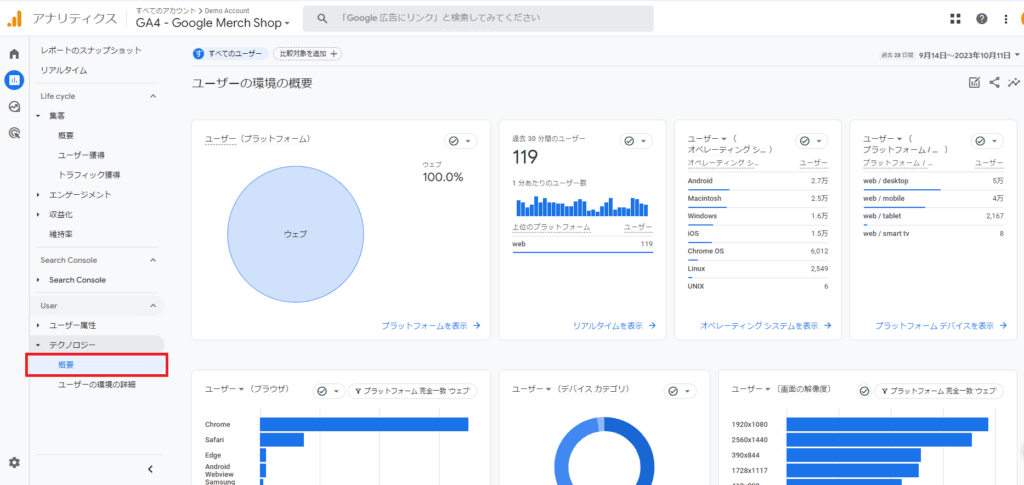Open ユーザー metric dropdown on Operating System card
The height and width of the screenshot is (485, 1024).
[707, 139]
